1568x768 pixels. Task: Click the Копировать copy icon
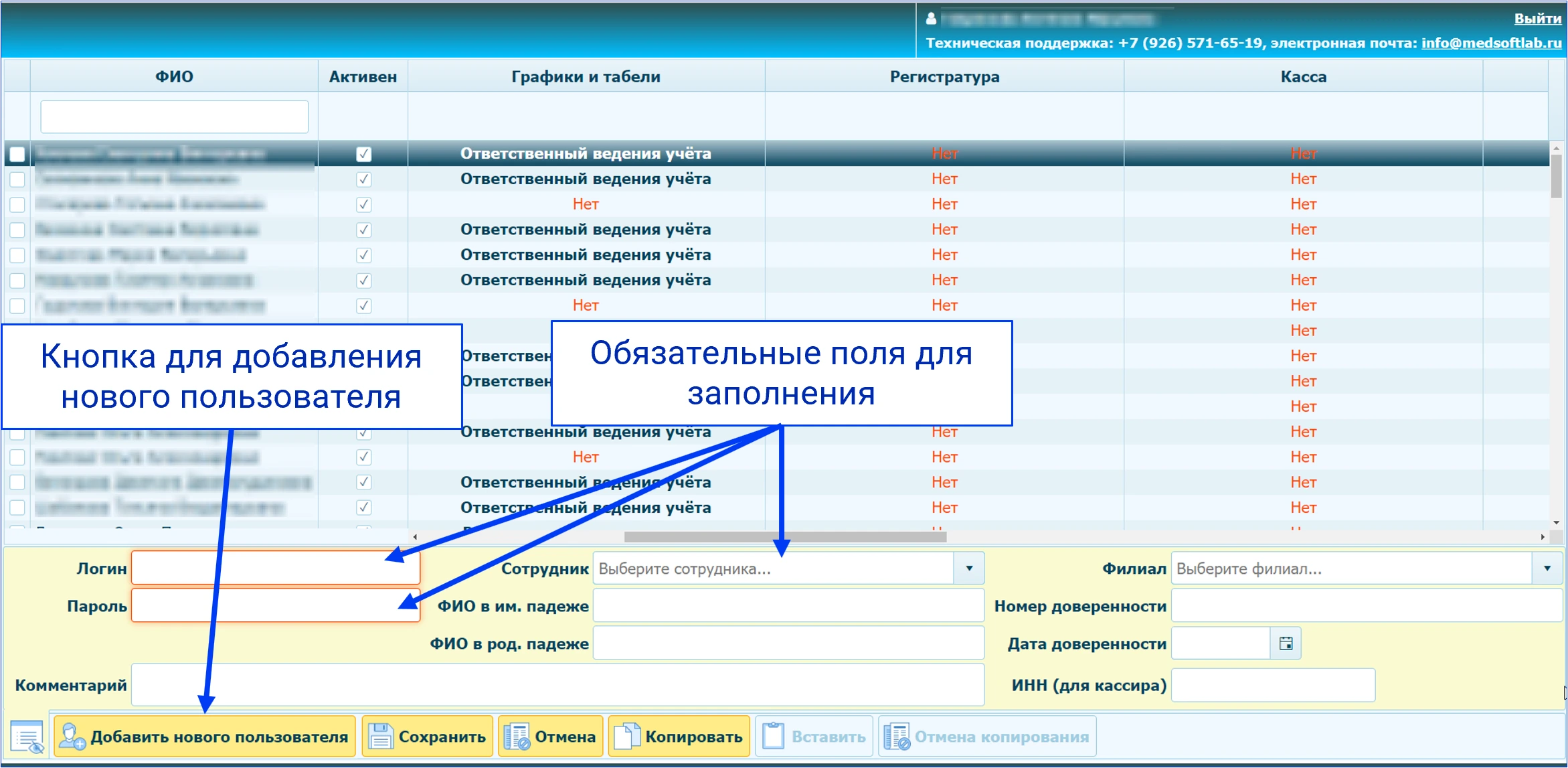click(627, 737)
